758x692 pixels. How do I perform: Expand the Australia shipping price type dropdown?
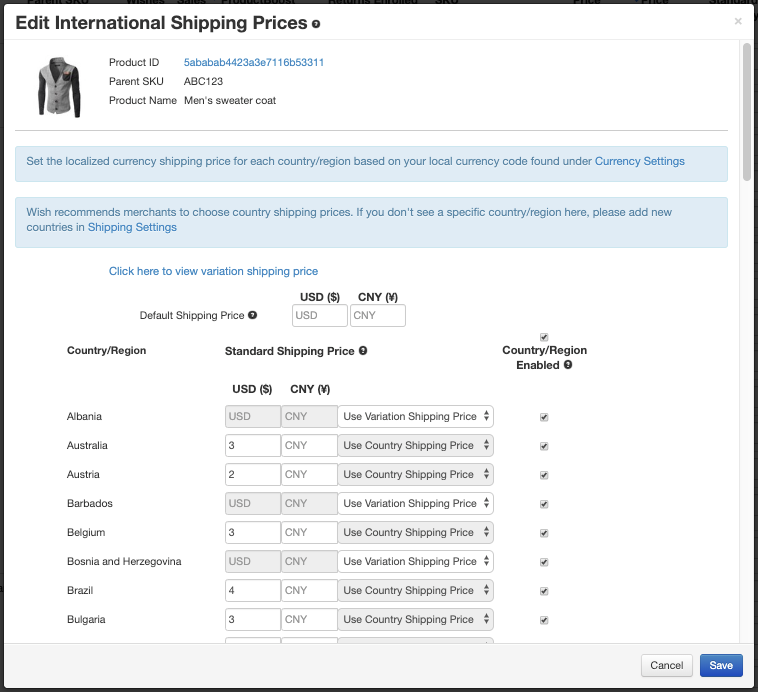point(415,446)
